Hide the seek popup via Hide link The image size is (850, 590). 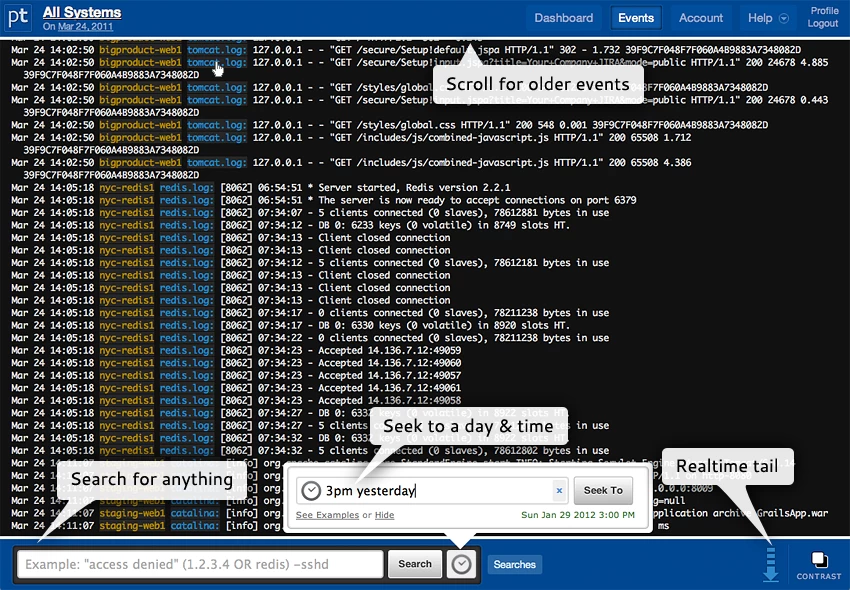(384, 515)
